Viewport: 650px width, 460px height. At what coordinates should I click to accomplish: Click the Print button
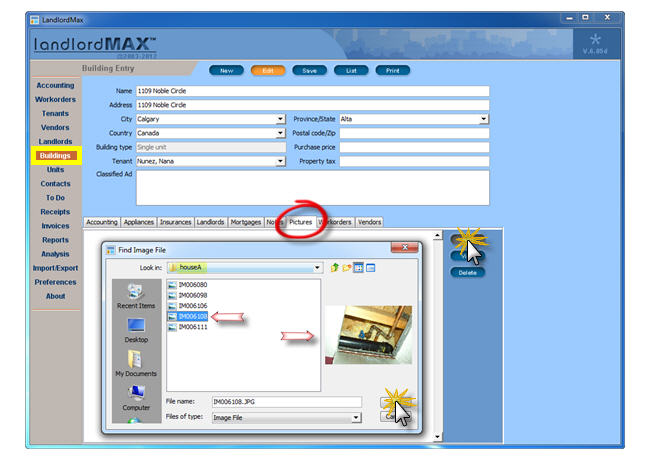point(393,70)
